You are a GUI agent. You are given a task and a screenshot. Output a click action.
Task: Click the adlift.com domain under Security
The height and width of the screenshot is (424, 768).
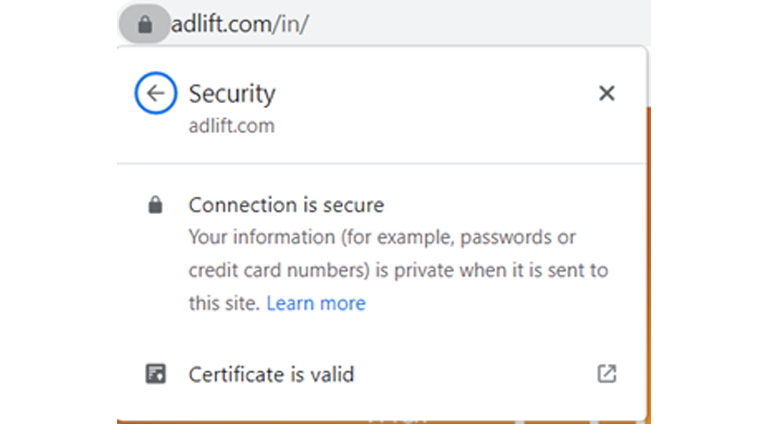232,126
